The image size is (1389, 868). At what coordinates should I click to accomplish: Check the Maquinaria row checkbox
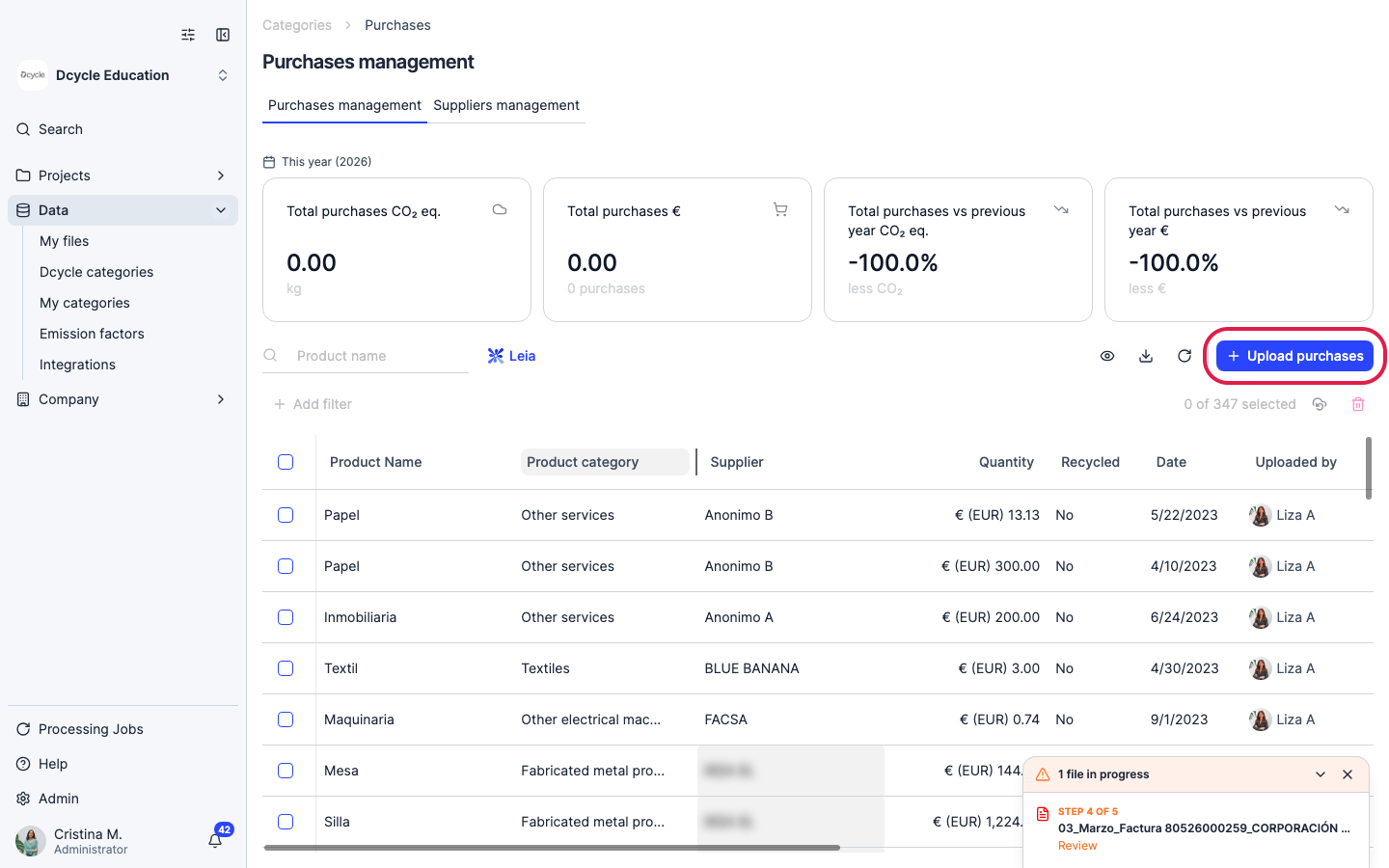(286, 719)
